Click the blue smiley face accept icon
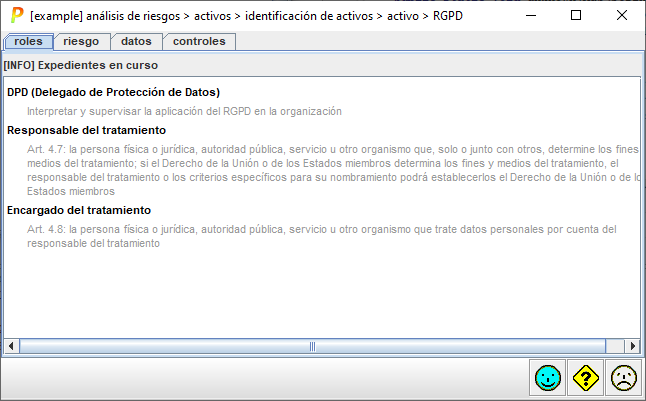 click(547, 378)
